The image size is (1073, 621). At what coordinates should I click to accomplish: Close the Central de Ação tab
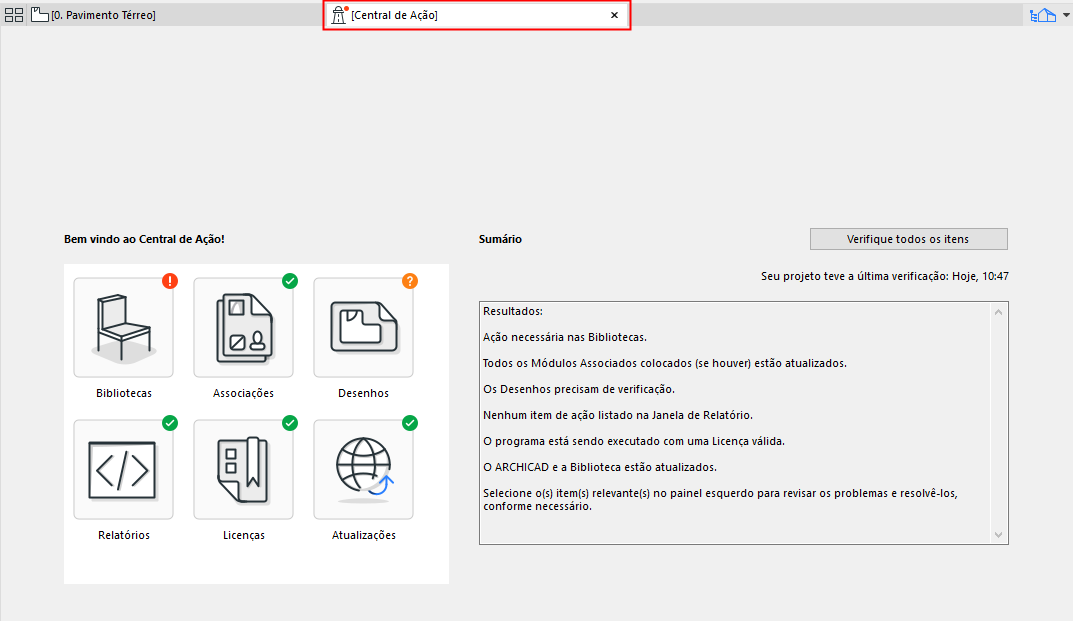click(615, 15)
